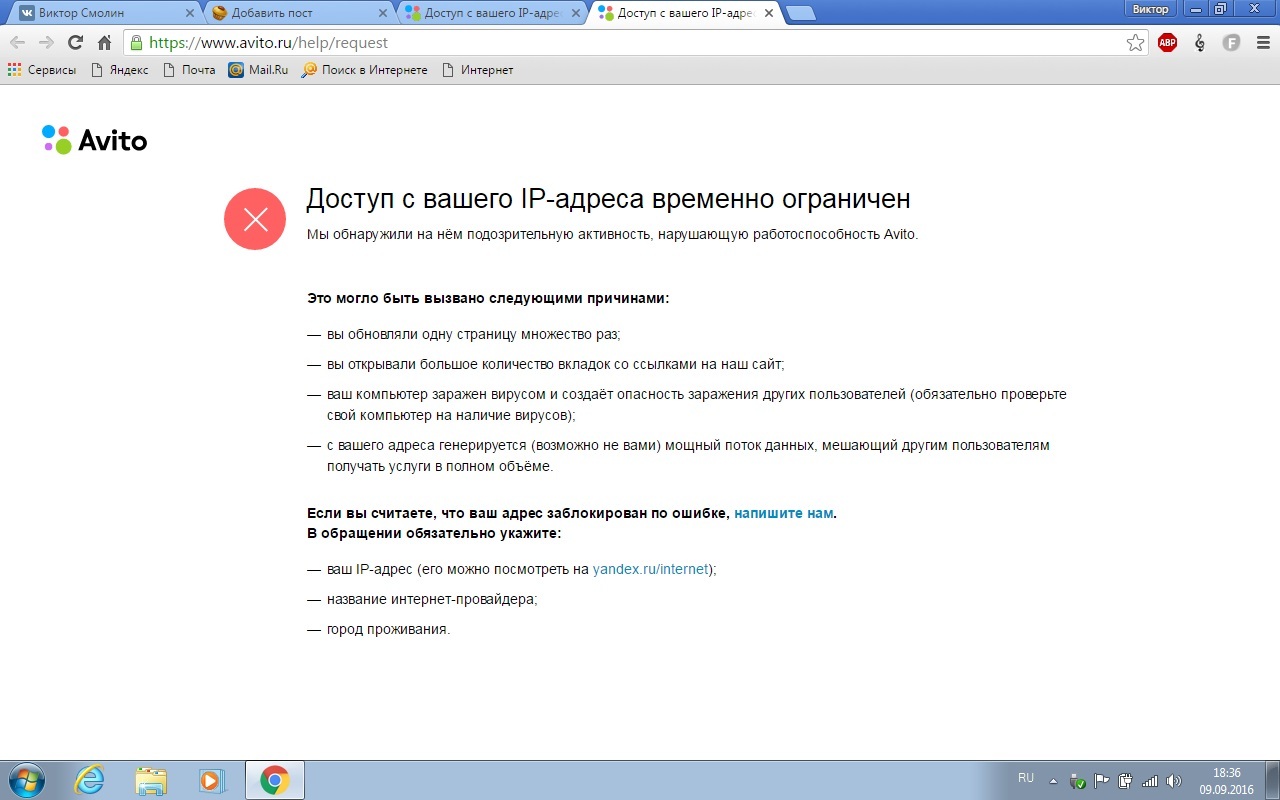Click the browser reload page icon

tap(75, 43)
